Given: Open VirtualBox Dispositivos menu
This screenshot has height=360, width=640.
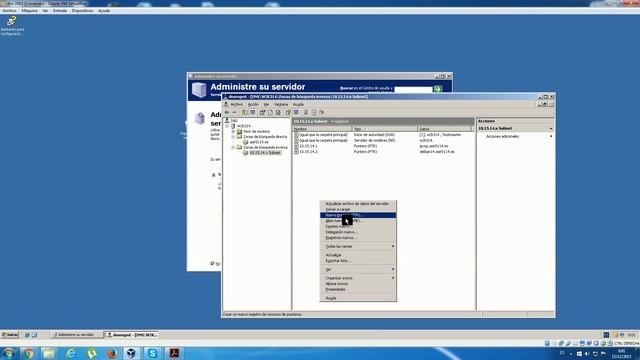Looking at the screenshot, I should pos(82,11).
